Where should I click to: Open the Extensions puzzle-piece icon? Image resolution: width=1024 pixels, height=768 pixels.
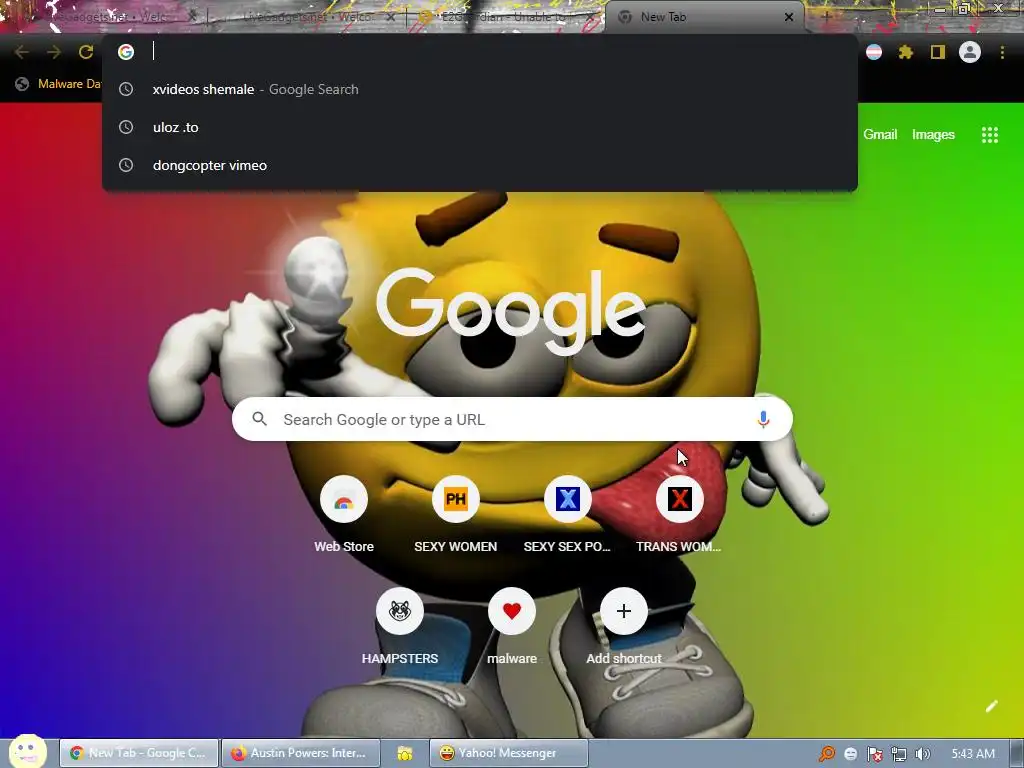pos(906,52)
